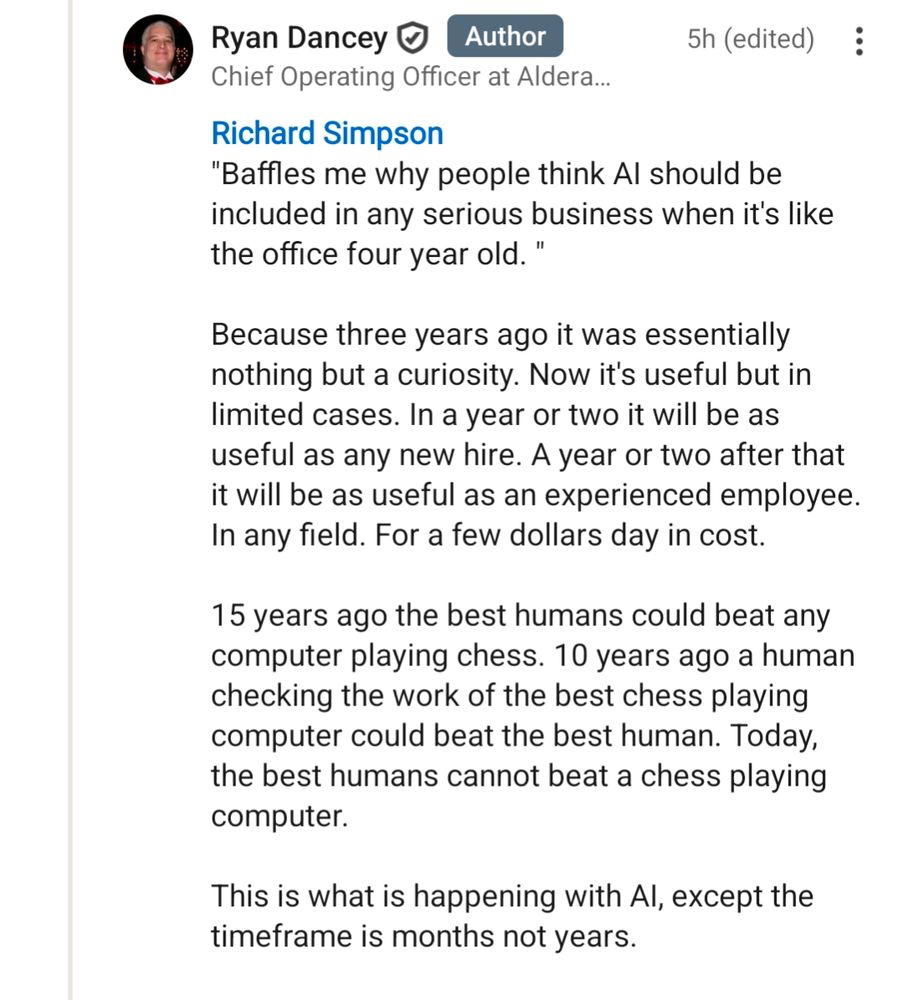Click the line "computer could beat the best human"
The height and width of the screenshot is (1000, 903).
pyautogui.click(x=465, y=735)
